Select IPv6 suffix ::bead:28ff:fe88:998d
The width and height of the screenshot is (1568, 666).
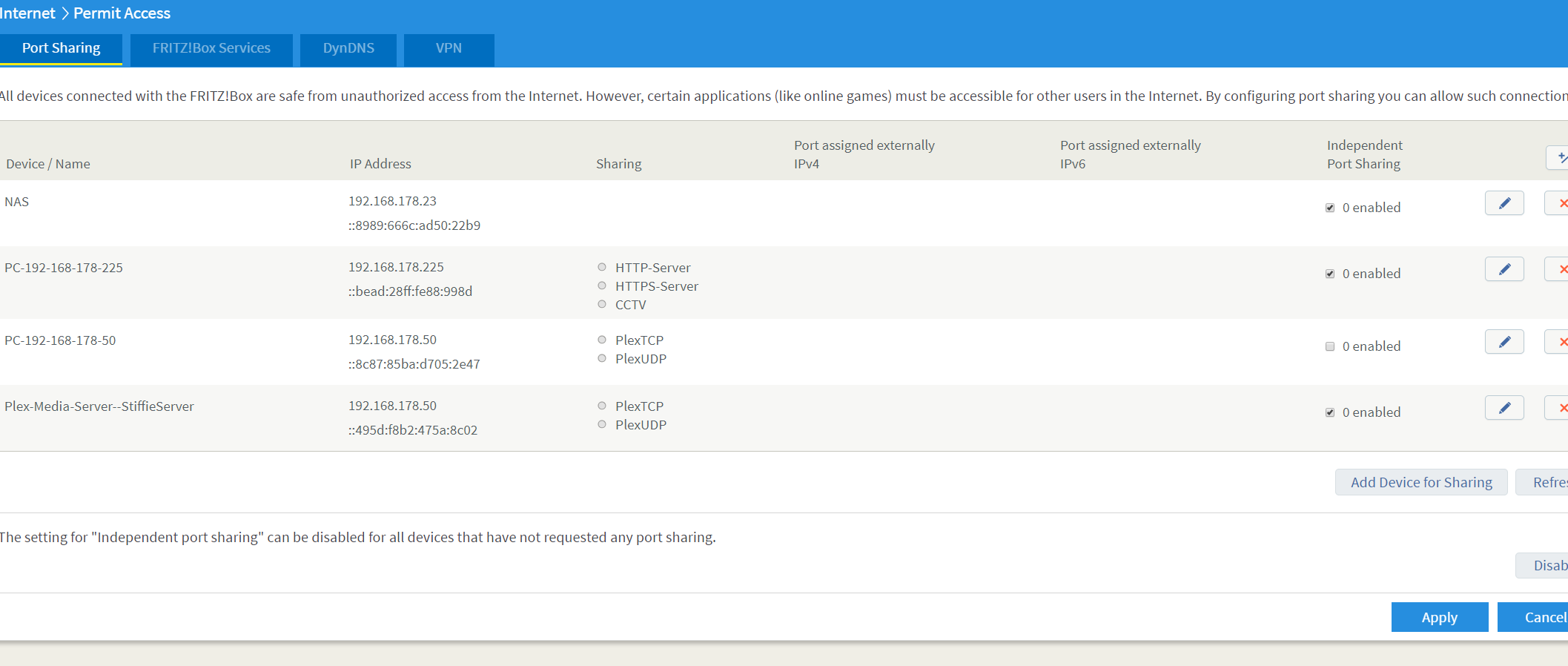[x=410, y=291]
